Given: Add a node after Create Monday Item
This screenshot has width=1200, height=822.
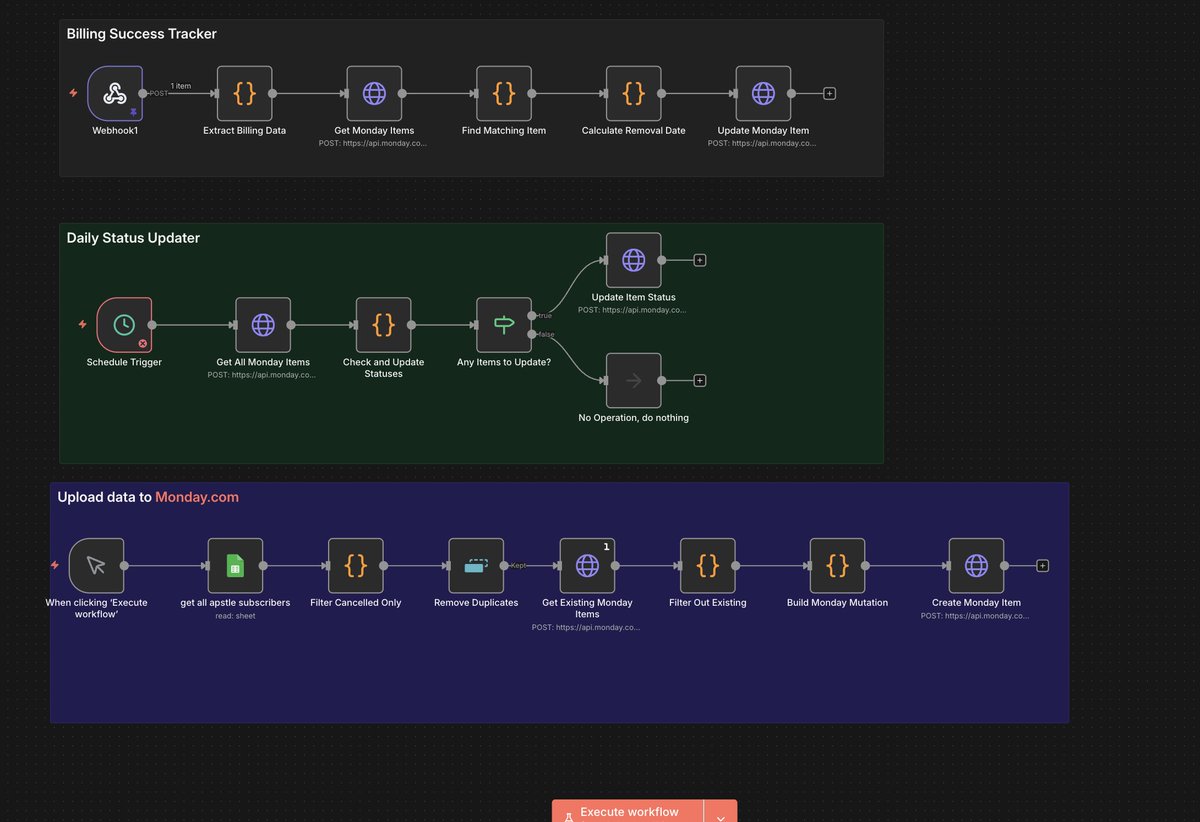Looking at the screenshot, I should click(x=1042, y=565).
